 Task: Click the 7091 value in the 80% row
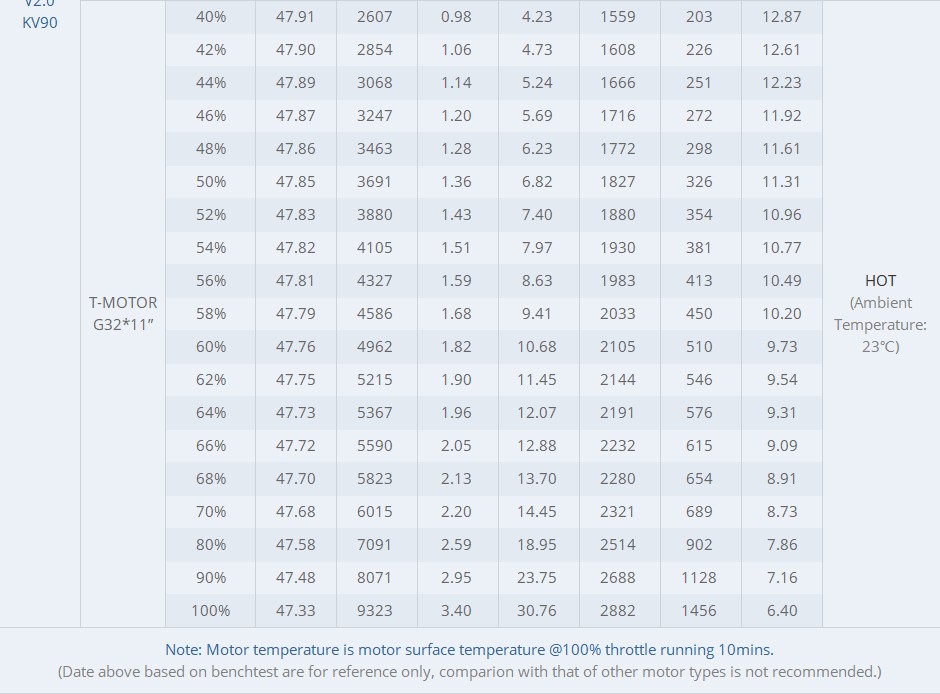point(375,544)
